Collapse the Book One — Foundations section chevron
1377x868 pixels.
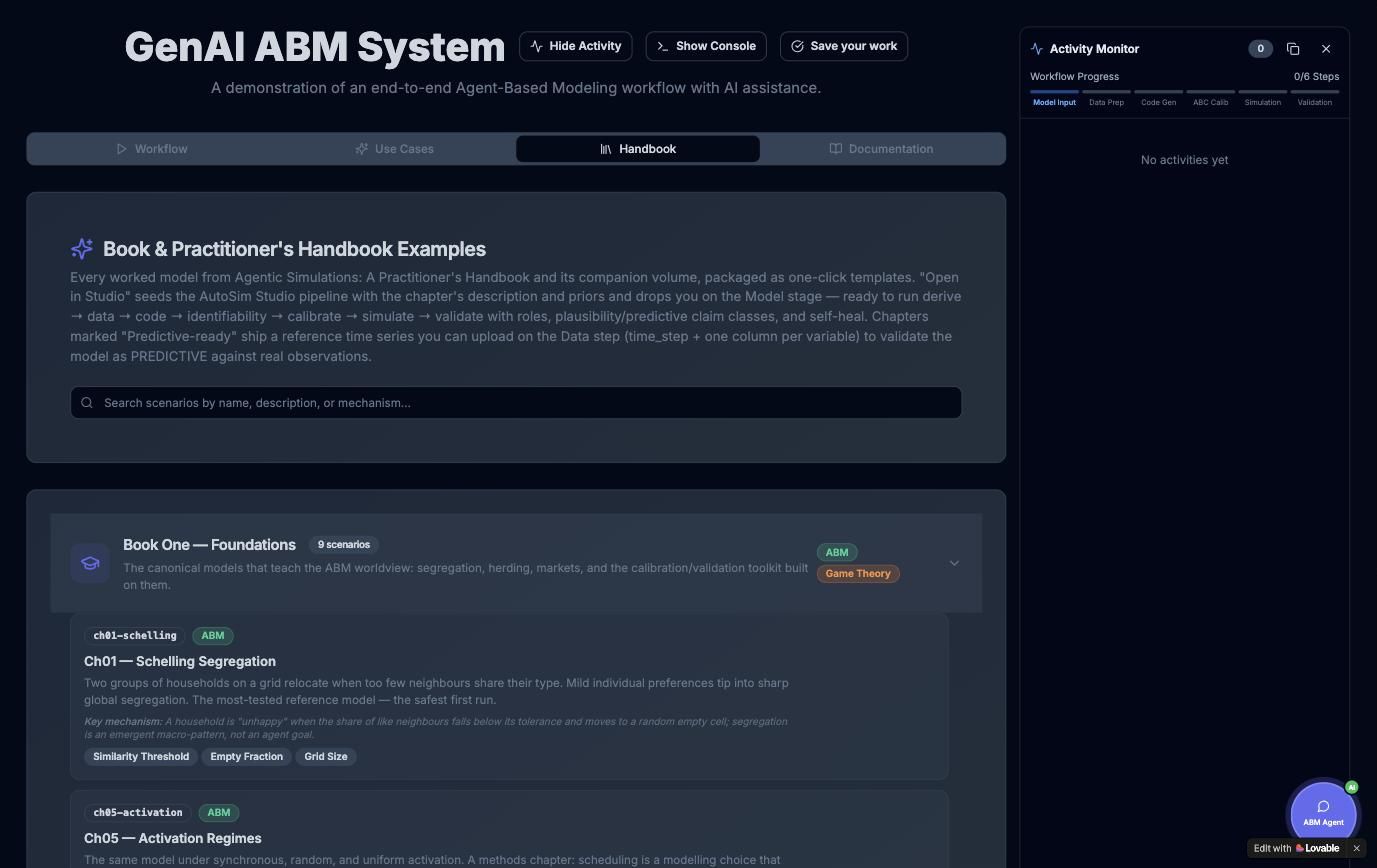(x=954, y=563)
